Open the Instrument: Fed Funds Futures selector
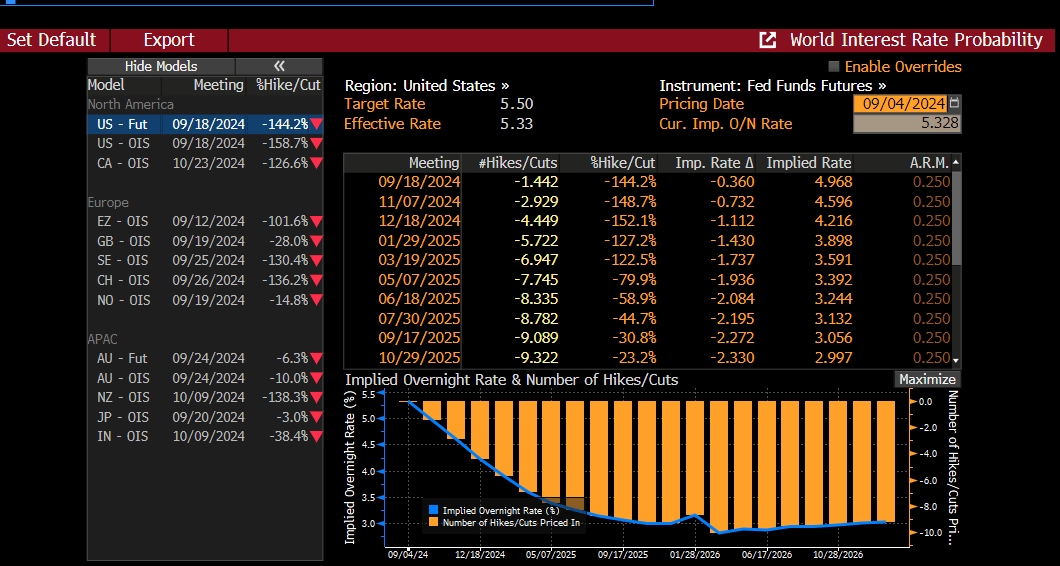Image resolution: width=1060 pixels, height=566 pixels. [x=772, y=86]
